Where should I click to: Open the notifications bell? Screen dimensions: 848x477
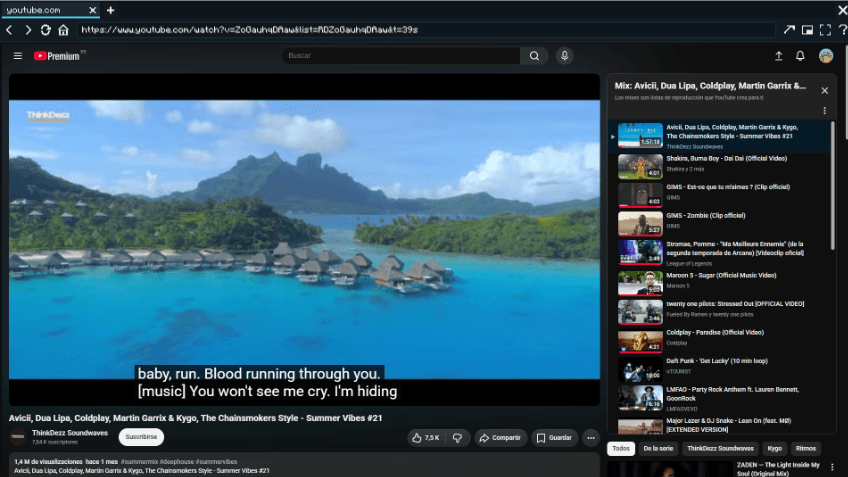[x=800, y=56]
